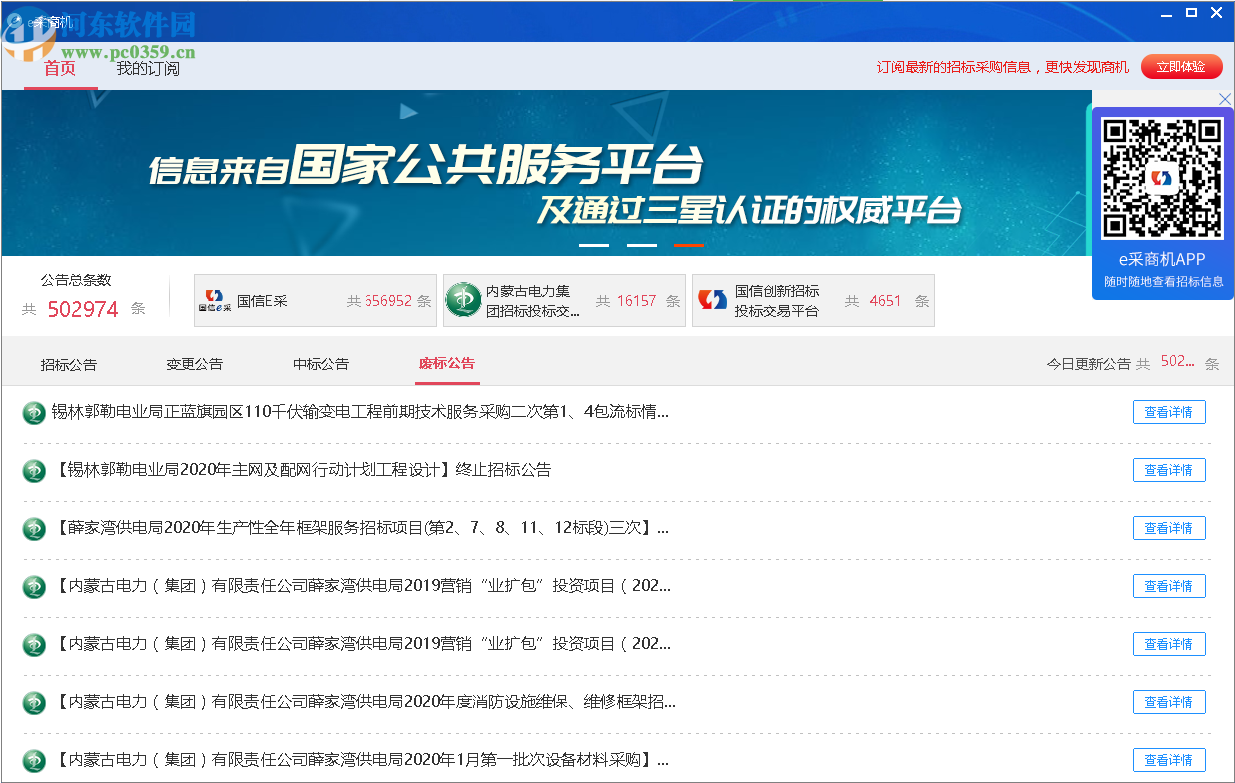Click the 国信E采 logo icon

point(213,300)
